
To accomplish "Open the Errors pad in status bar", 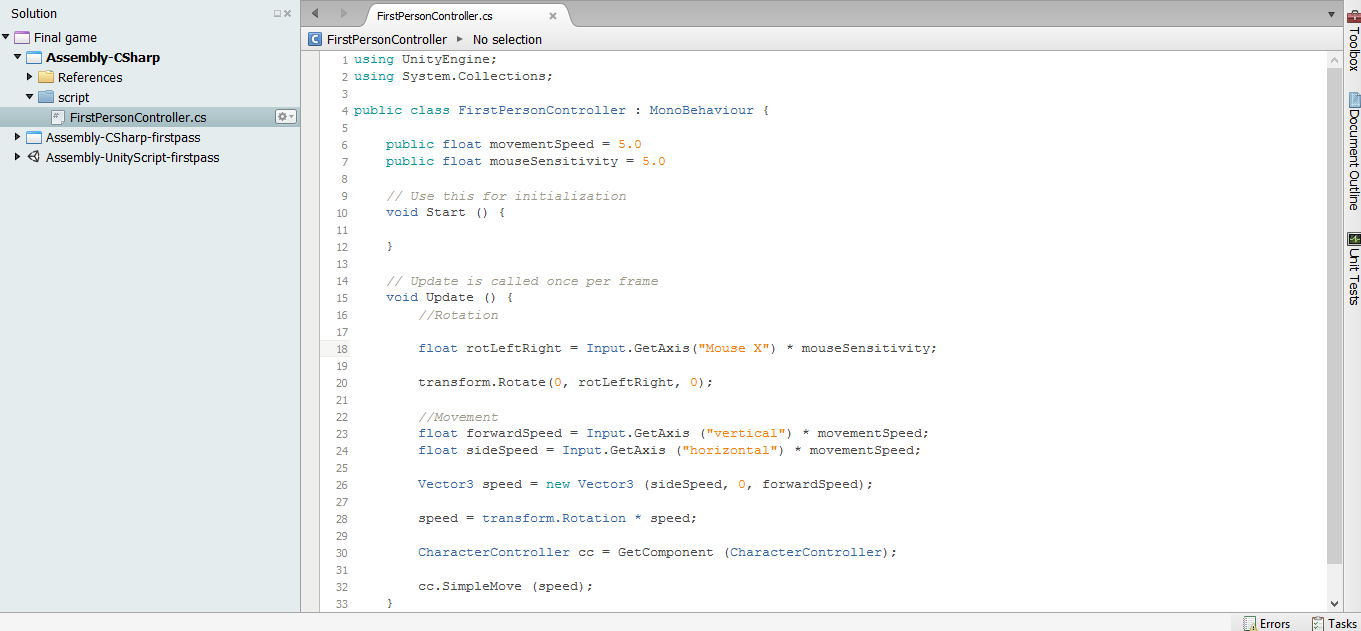I will pyautogui.click(x=1266, y=623).
